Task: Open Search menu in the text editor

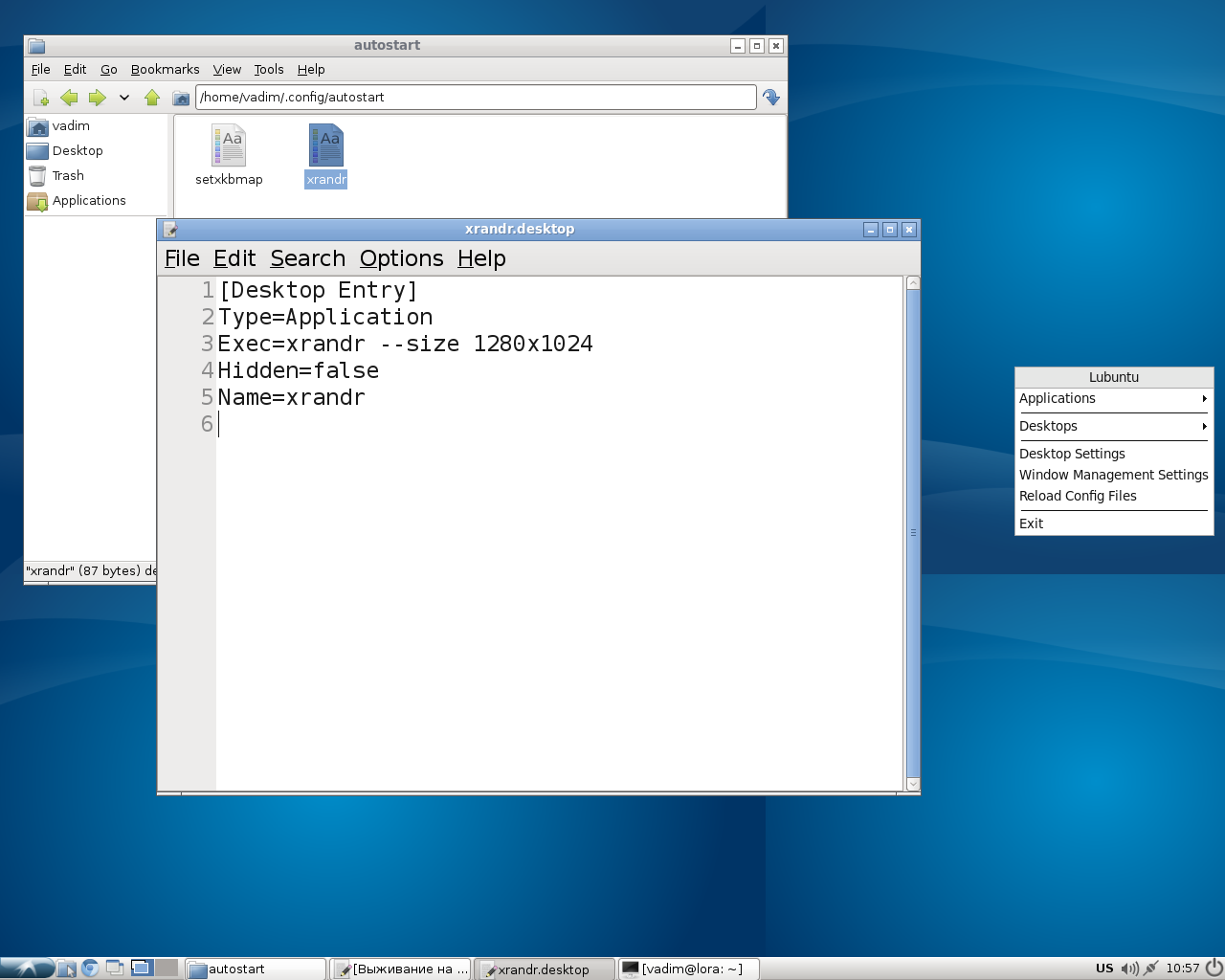Action: [x=307, y=258]
